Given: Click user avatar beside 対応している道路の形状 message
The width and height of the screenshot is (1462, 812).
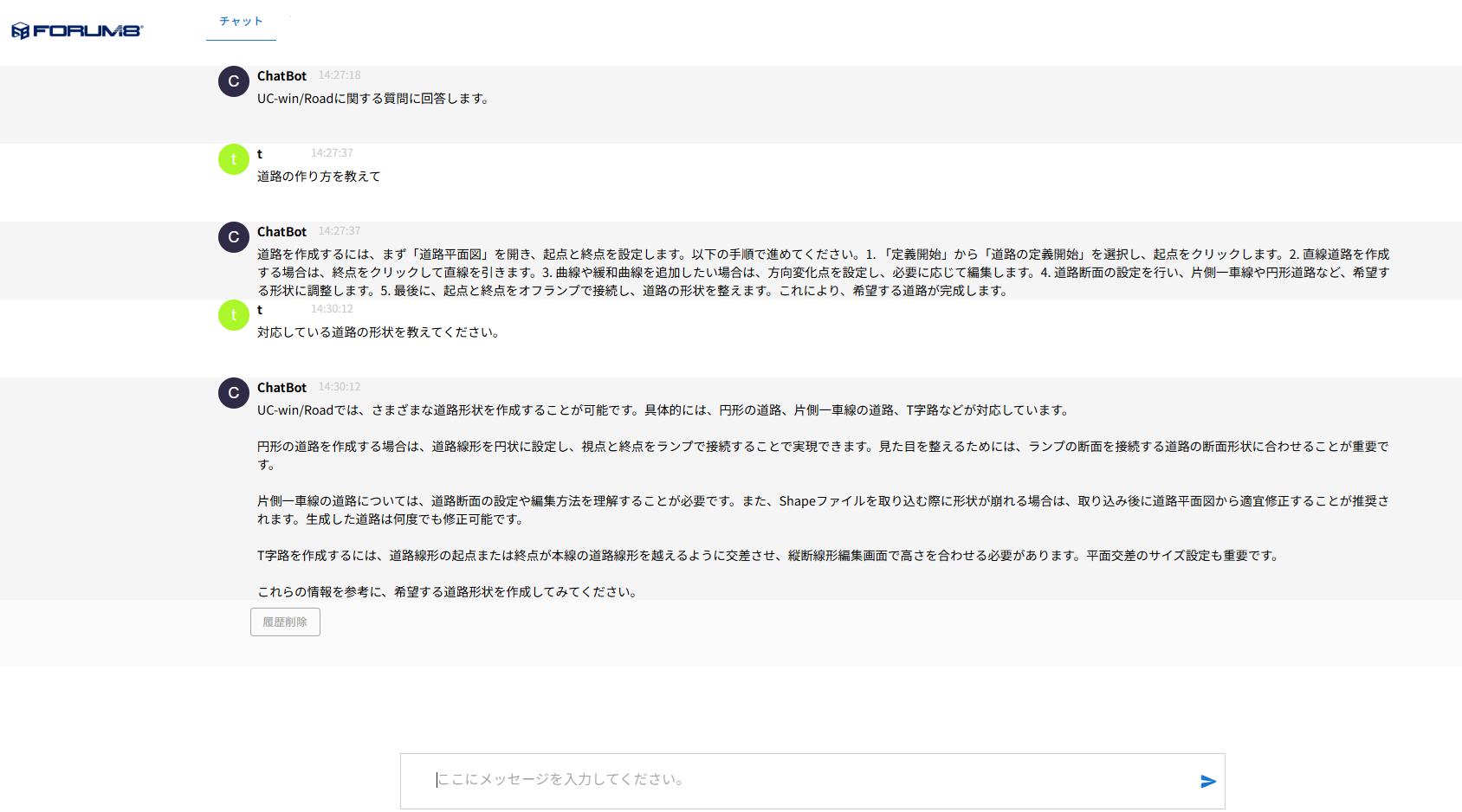Looking at the screenshot, I should (x=234, y=315).
